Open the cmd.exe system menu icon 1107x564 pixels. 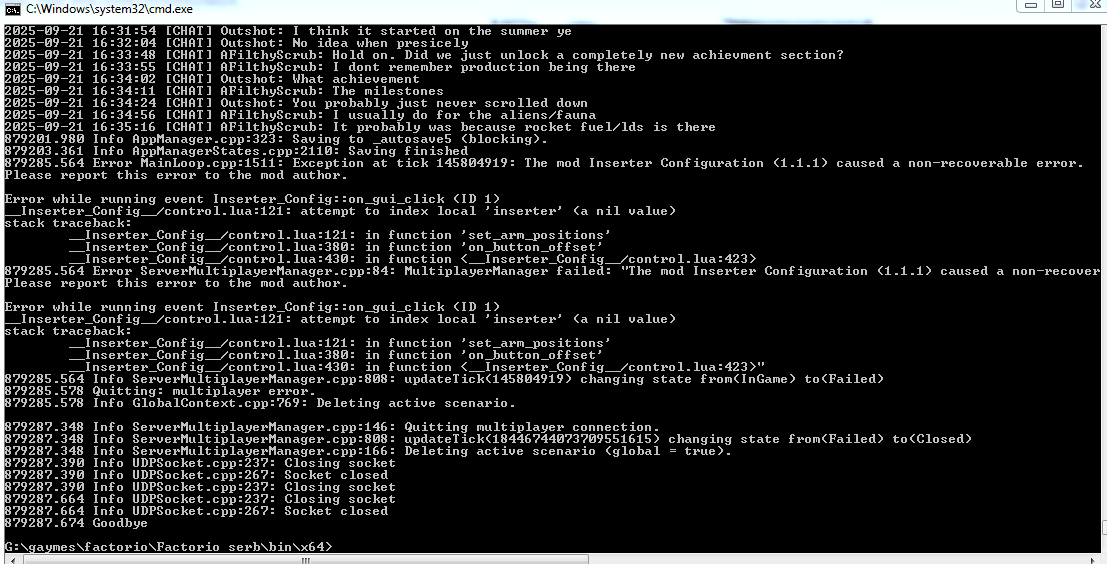(x=13, y=9)
